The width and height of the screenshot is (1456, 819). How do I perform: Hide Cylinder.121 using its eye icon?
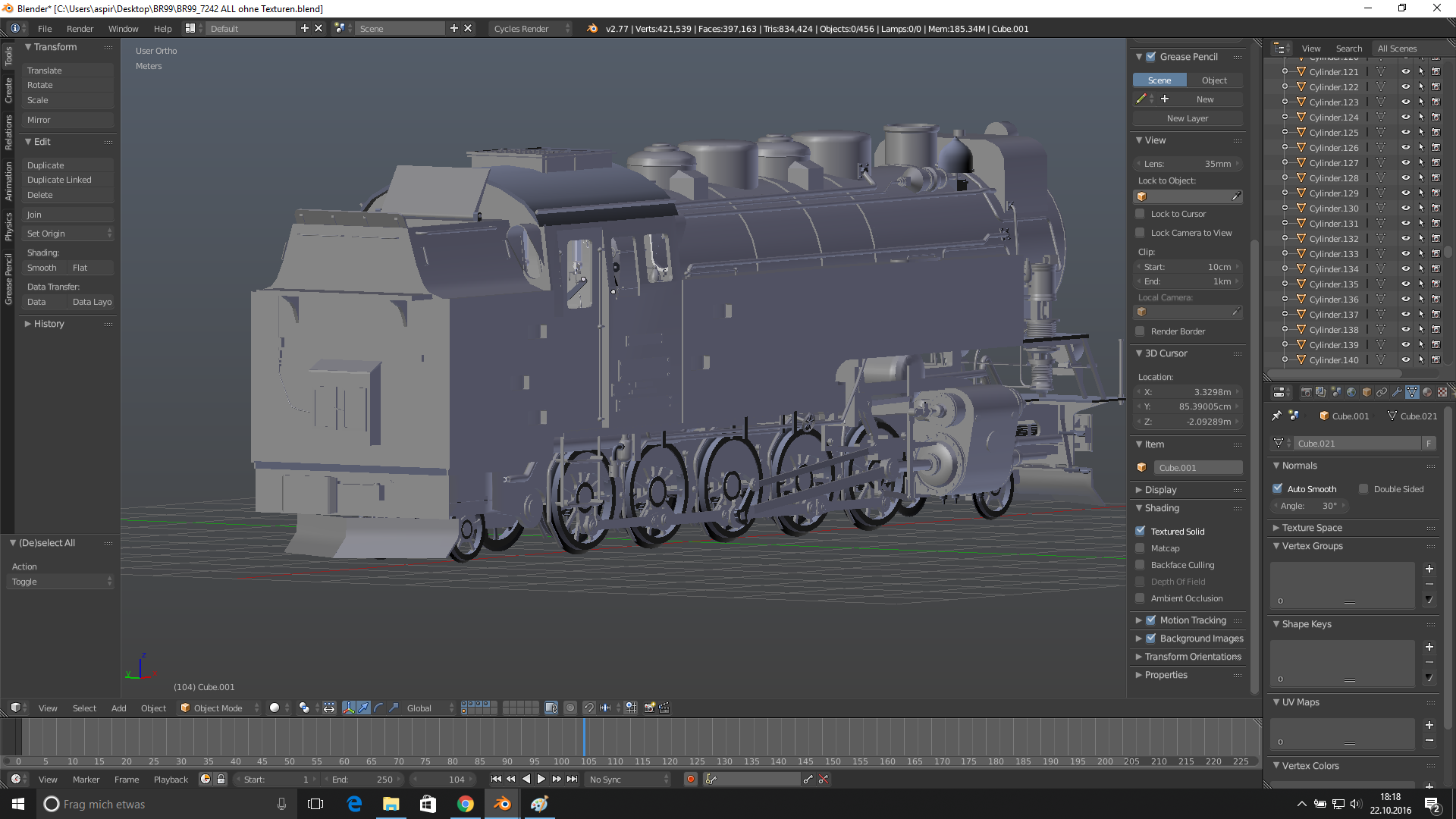1405,71
